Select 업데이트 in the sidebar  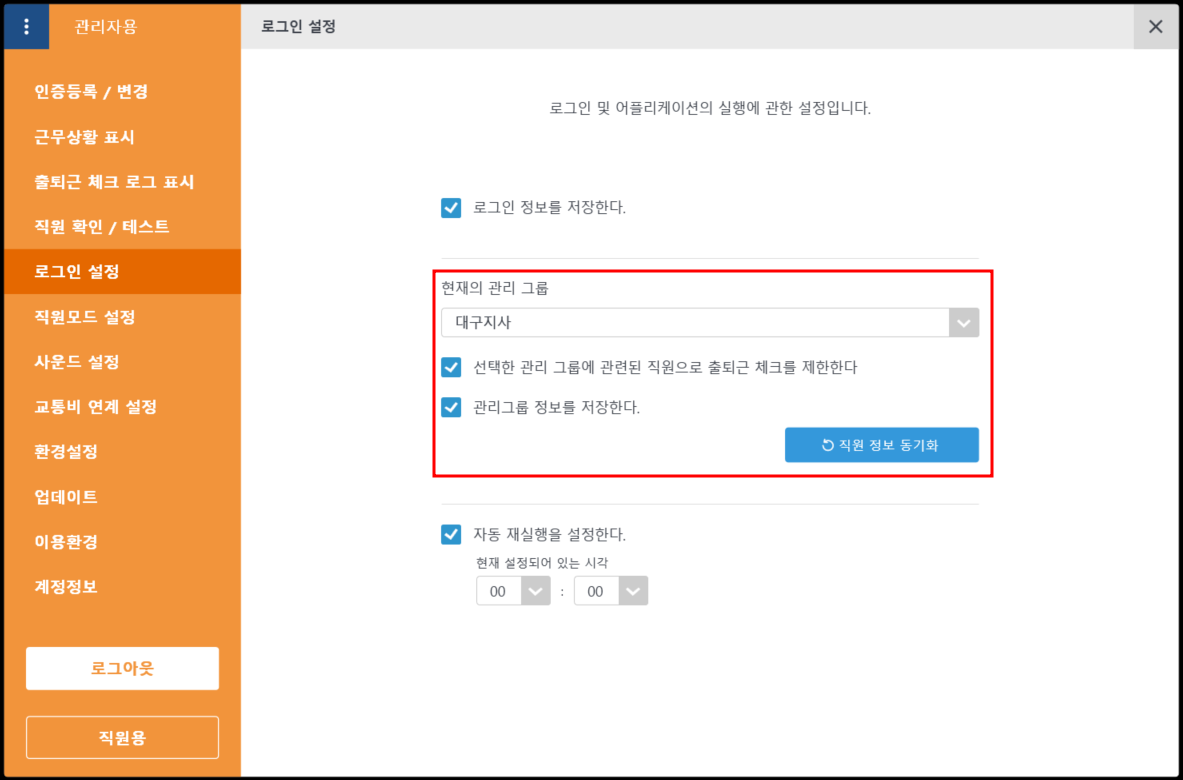click(66, 497)
